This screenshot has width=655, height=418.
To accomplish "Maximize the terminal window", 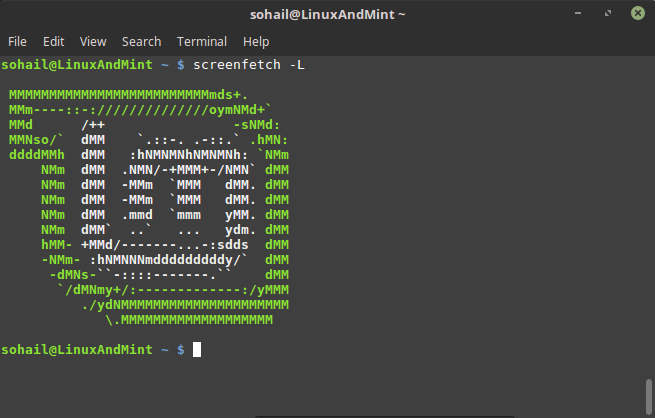I will (608, 13).
